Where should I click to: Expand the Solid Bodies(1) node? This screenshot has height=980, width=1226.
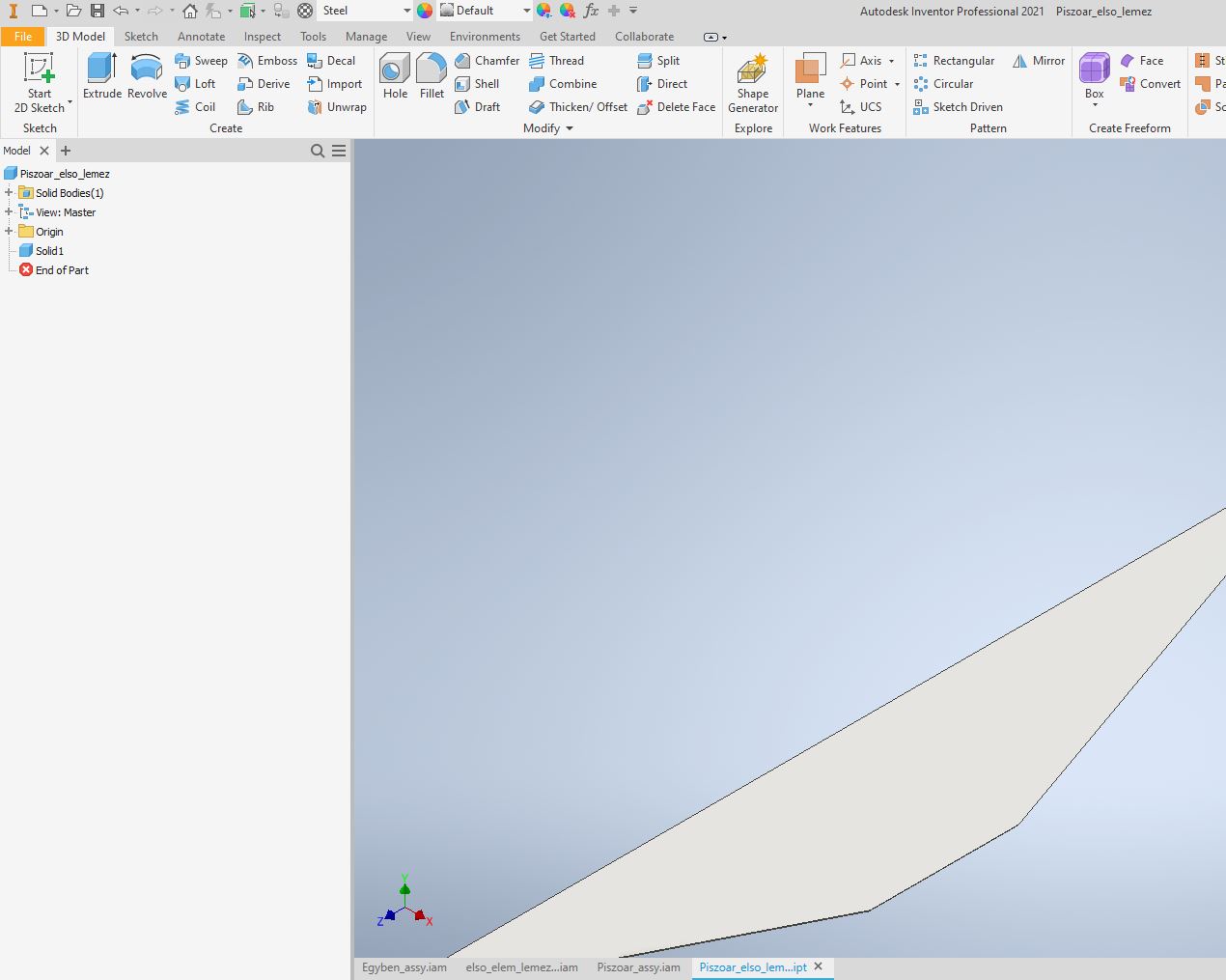click(9, 193)
